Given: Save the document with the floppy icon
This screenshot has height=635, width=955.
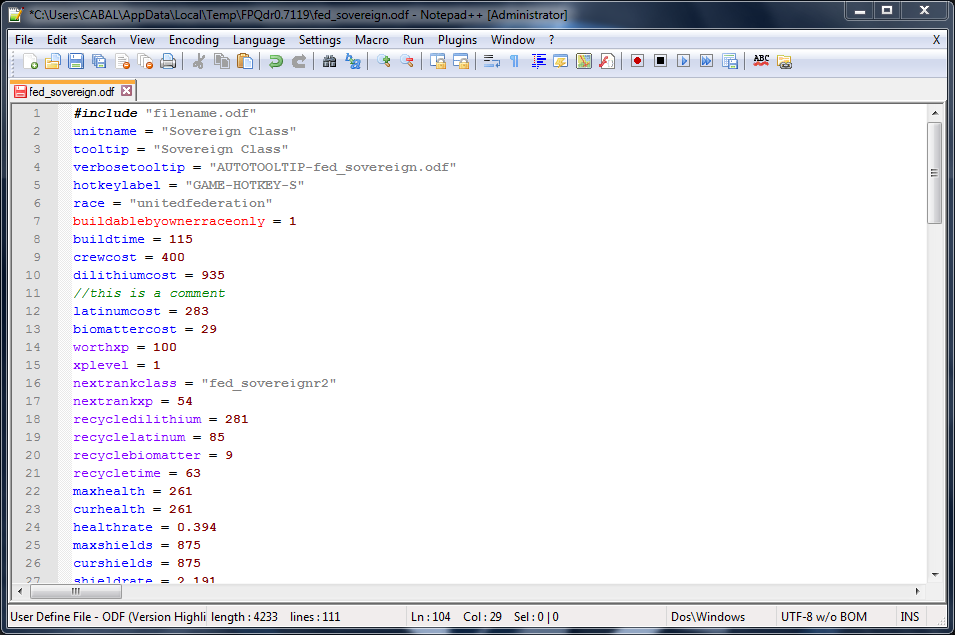Looking at the screenshot, I should click(76, 61).
